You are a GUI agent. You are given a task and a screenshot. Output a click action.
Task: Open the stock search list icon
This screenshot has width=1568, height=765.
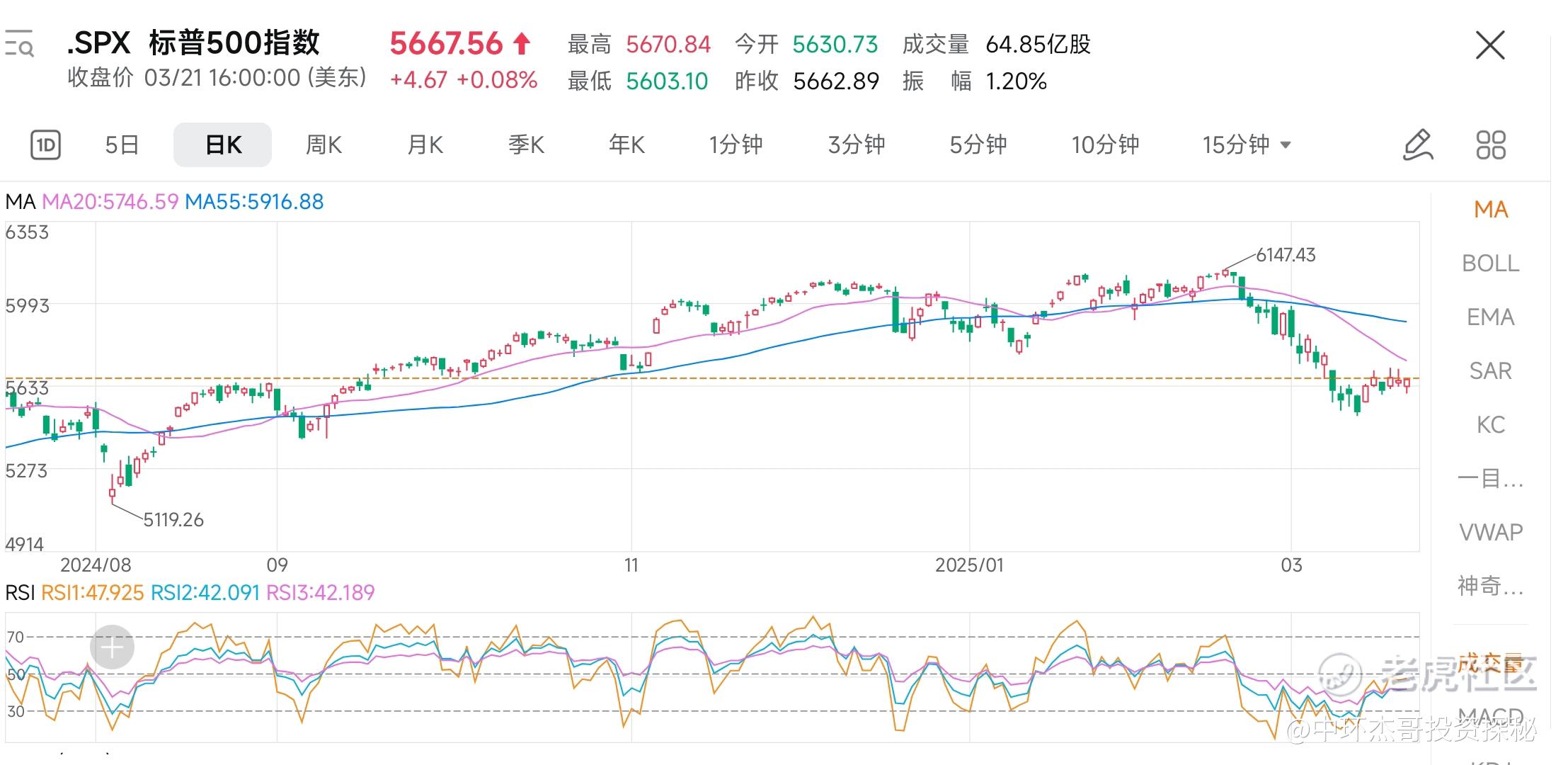coord(19,44)
